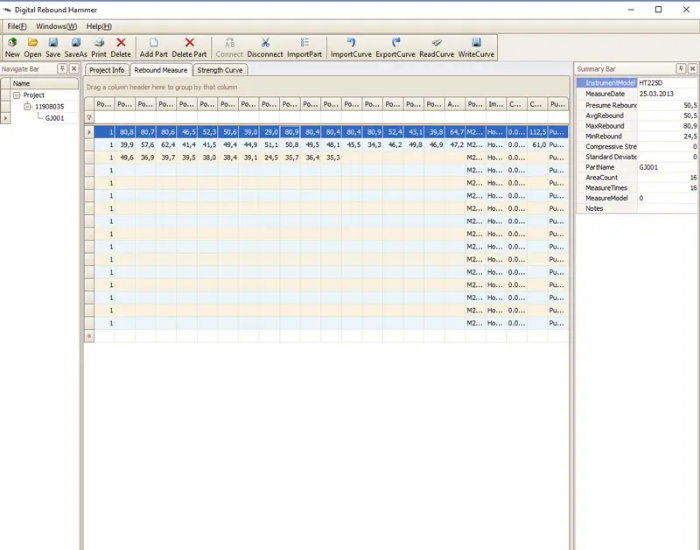Click the Add Part icon

tap(153, 43)
